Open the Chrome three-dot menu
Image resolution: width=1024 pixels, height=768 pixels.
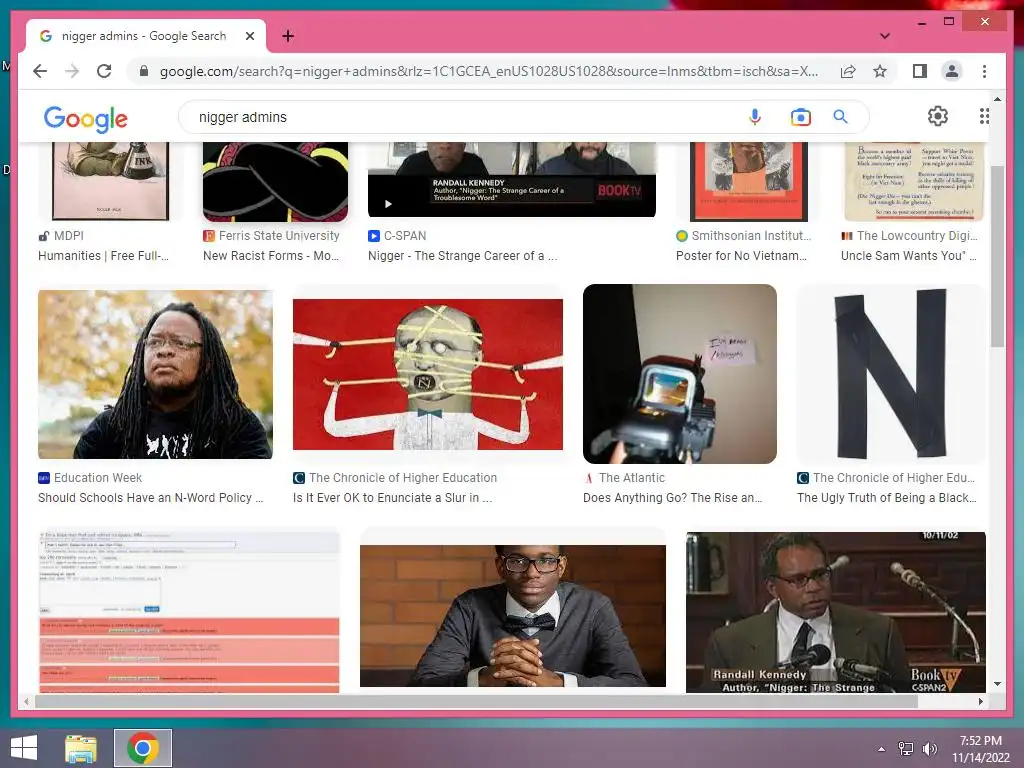click(x=984, y=71)
